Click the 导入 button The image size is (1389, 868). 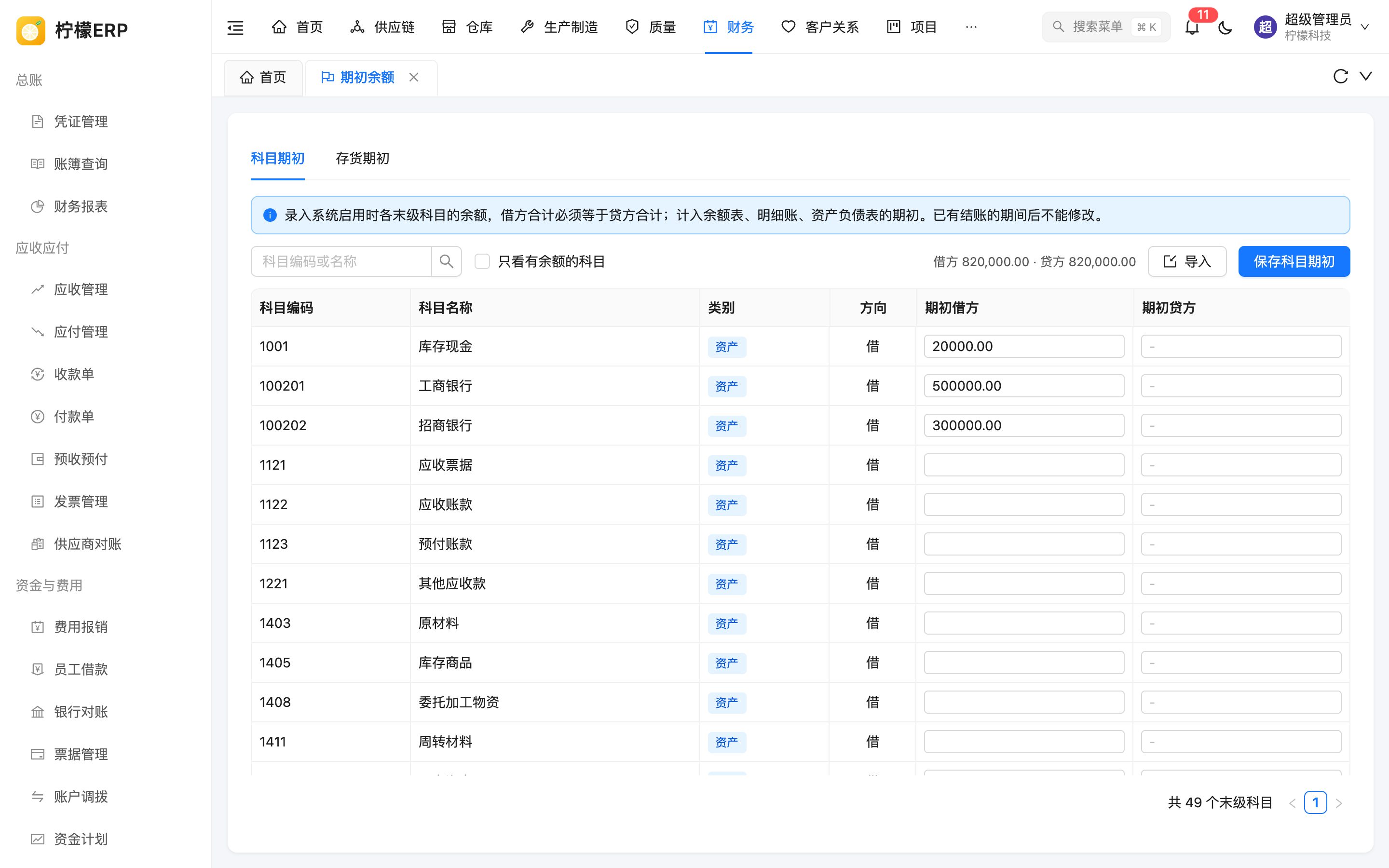[1187, 262]
